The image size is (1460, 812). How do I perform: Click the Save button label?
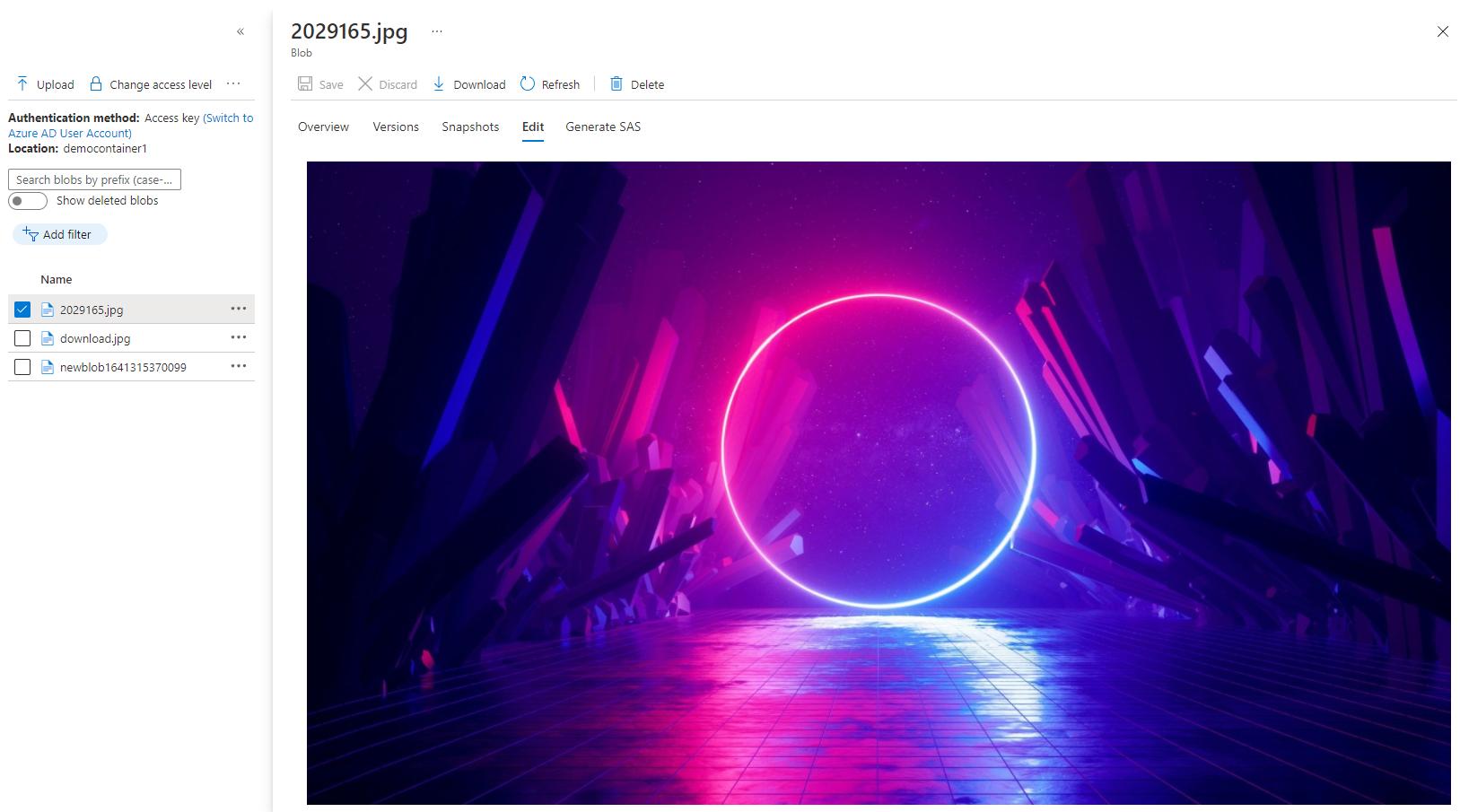point(331,84)
